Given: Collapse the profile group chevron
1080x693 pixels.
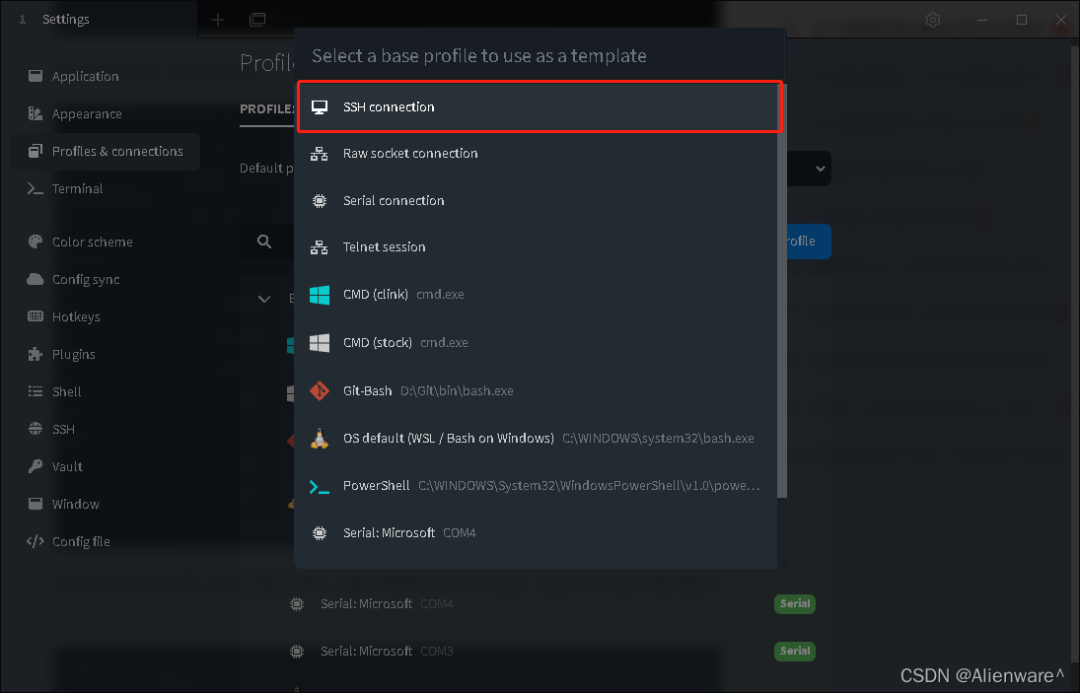Looking at the screenshot, I should coord(264,298).
